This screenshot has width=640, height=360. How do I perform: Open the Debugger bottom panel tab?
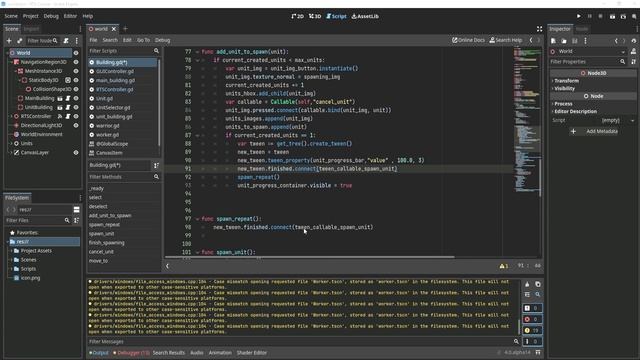tap(131, 353)
